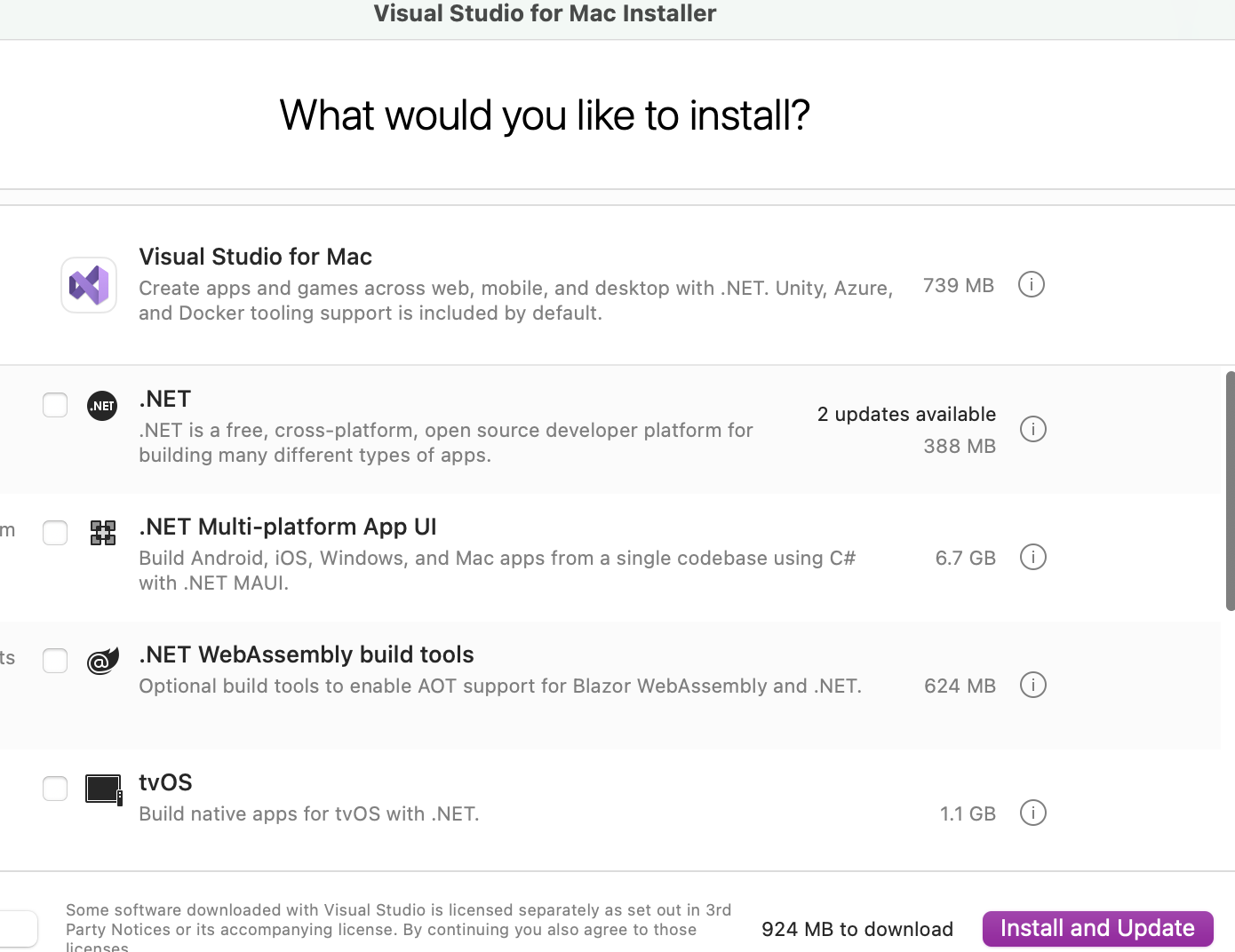Show info for .NET Multi-platform App UI

tap(1032, 557)
